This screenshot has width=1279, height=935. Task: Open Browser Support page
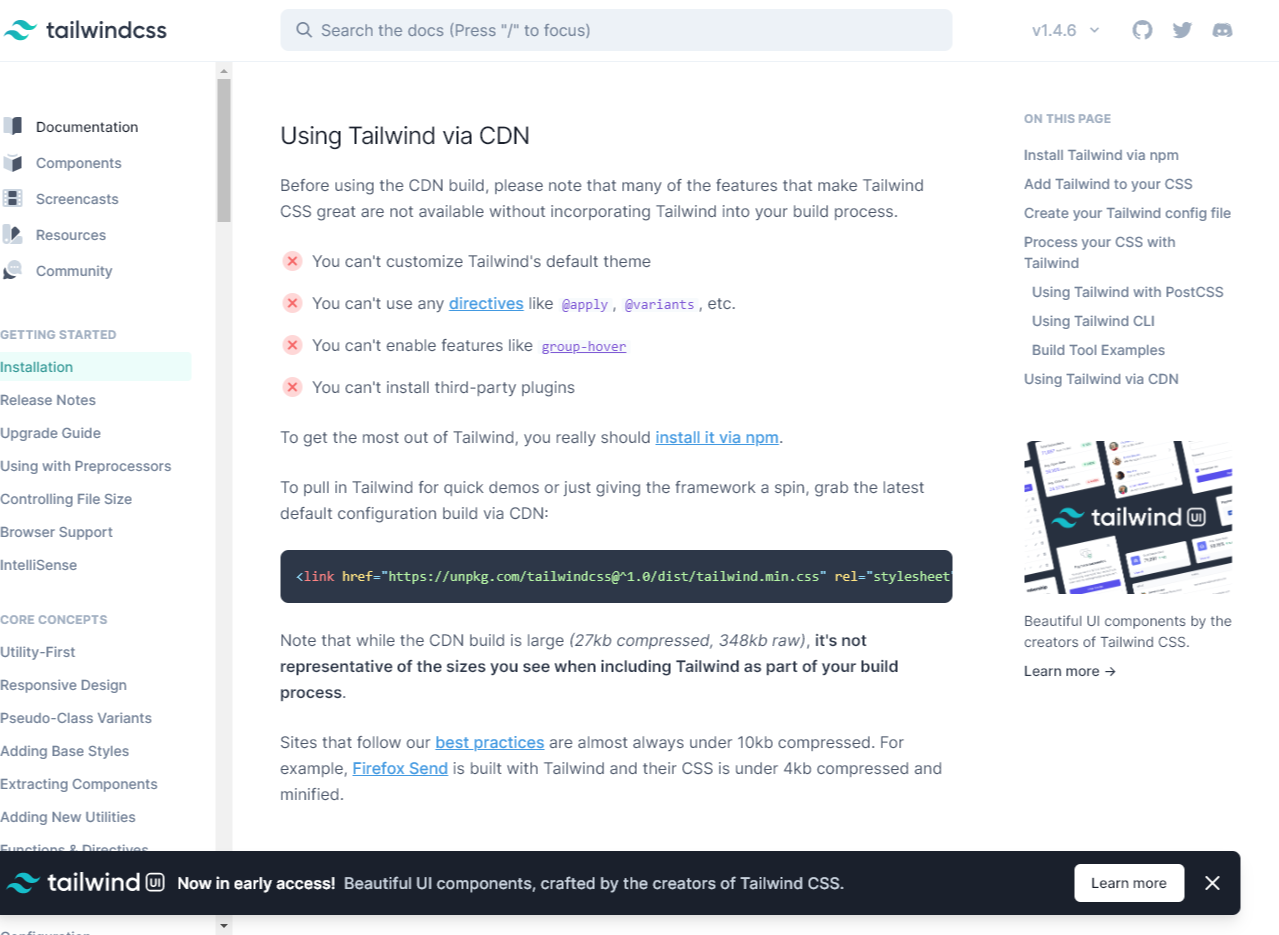coord(56,532)
